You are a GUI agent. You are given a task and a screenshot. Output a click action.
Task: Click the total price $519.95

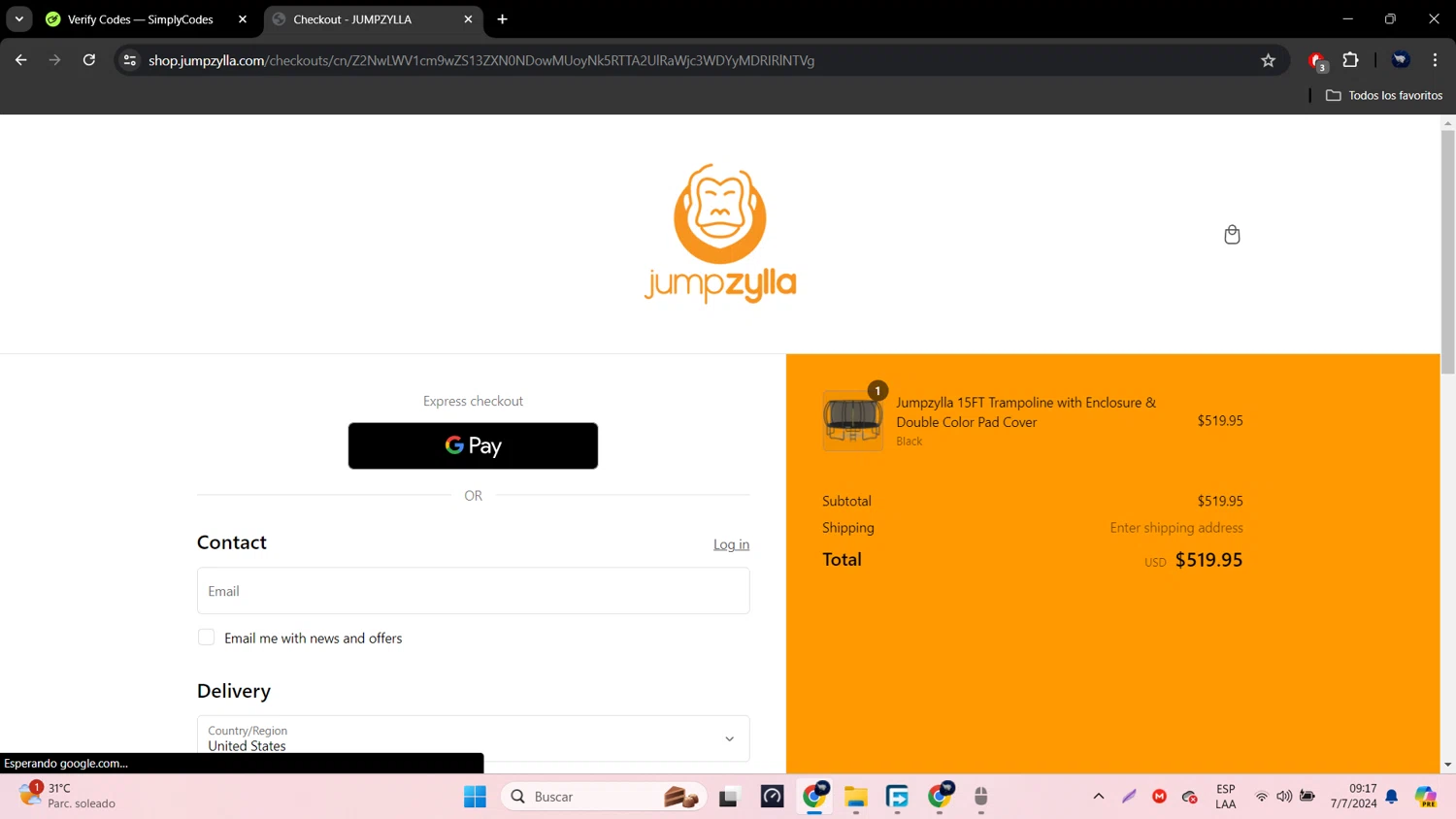1208,560
